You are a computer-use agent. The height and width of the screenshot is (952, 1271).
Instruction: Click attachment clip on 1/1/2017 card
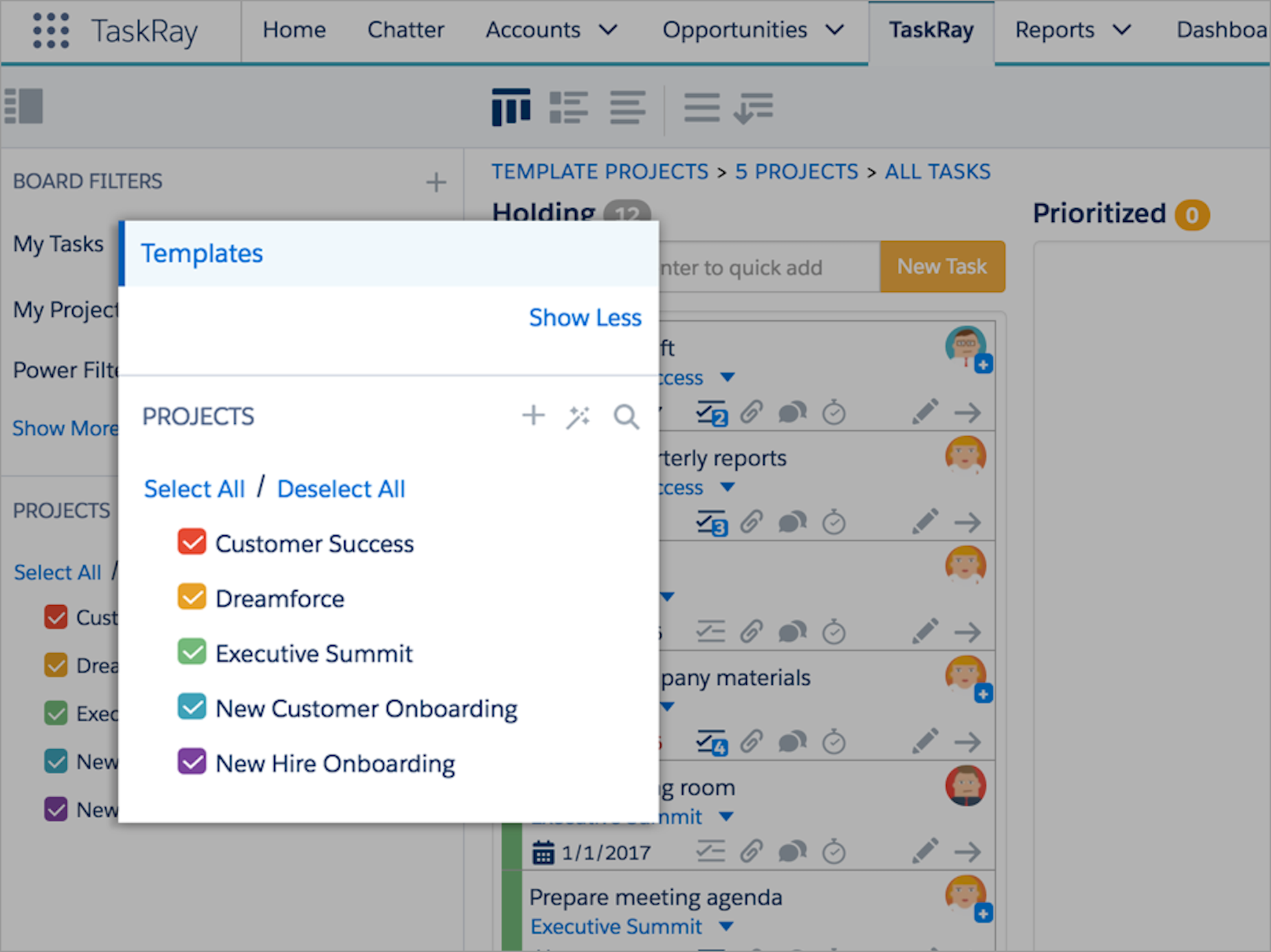(x=752, y=852)
